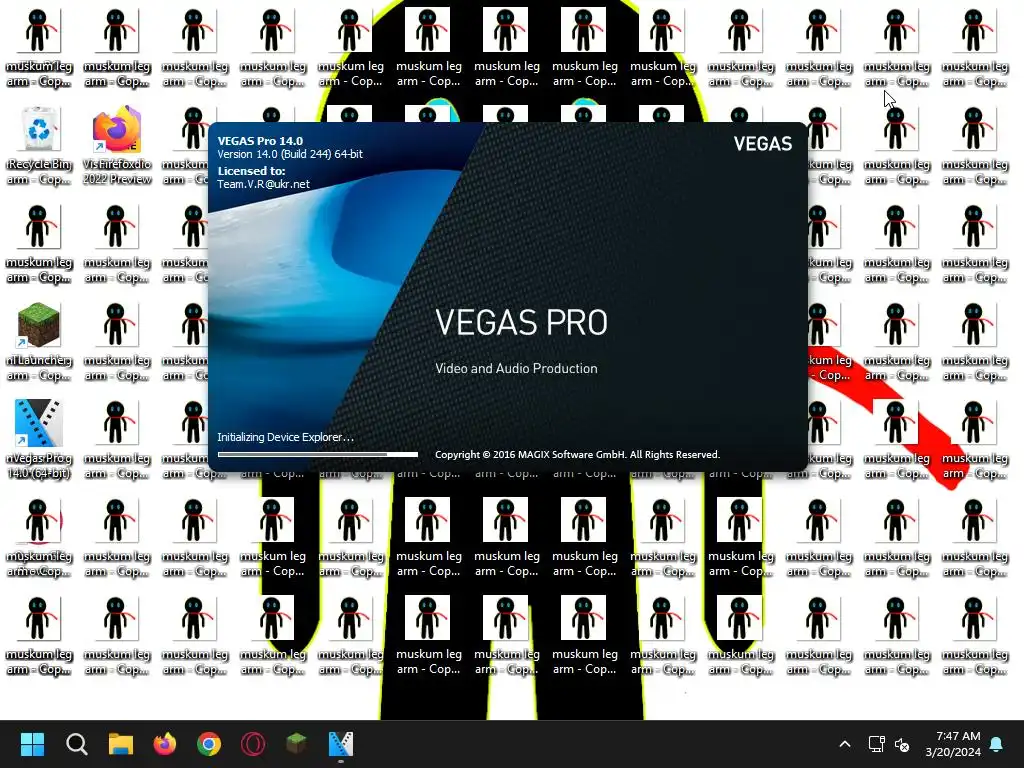Screen dimensions: 1024x768
Task: Open File Explorer from the taskbar
Action: pyautogui.click(x=121, y=744)
